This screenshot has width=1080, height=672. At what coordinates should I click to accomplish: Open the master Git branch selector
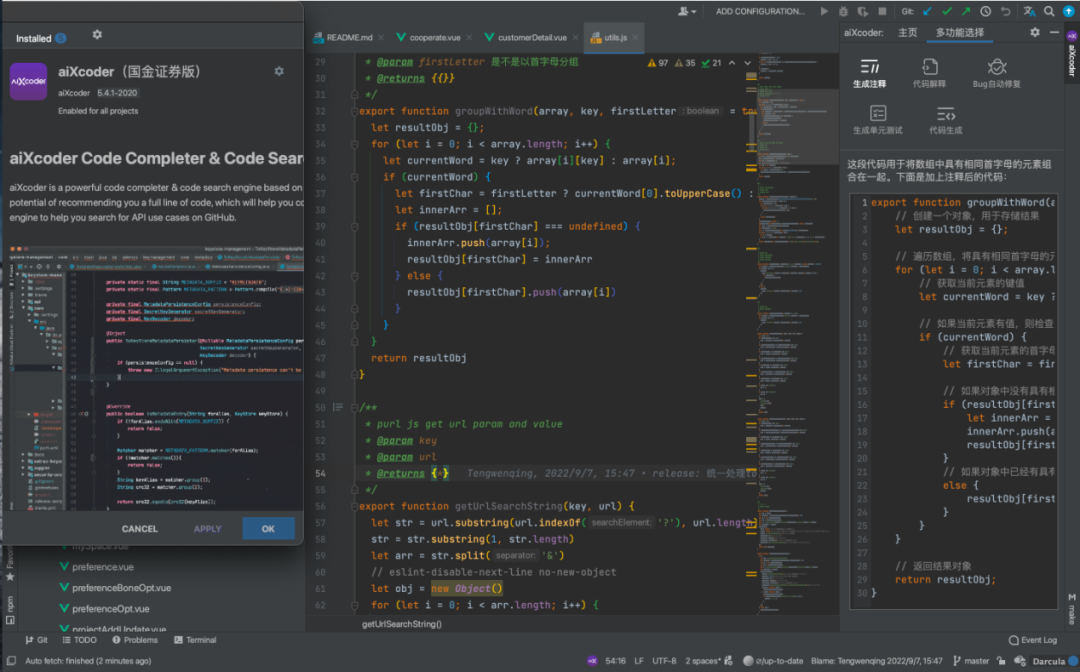point(971,661)
